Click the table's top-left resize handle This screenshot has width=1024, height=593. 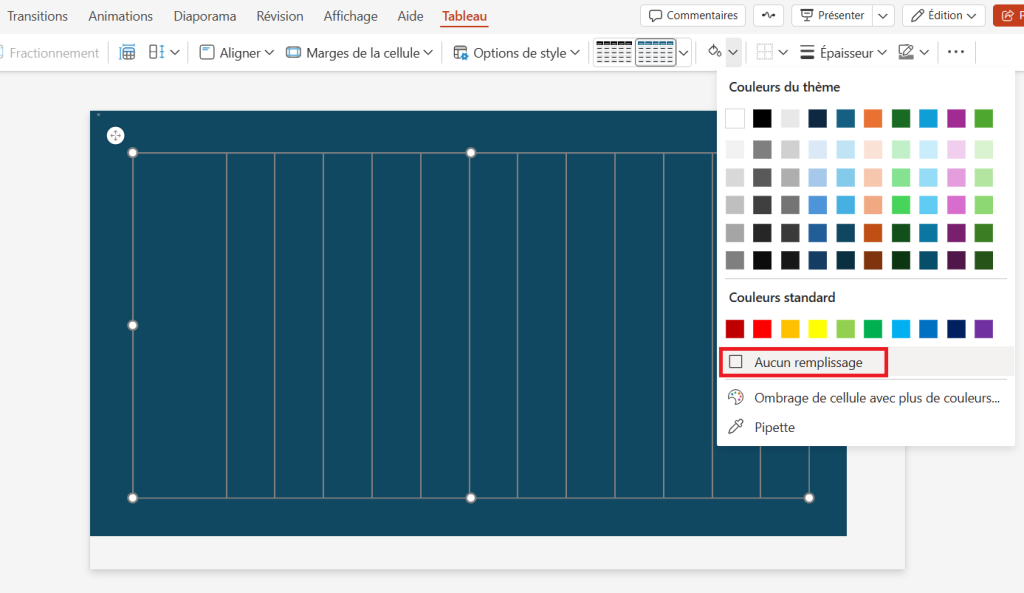pos(133,153)
